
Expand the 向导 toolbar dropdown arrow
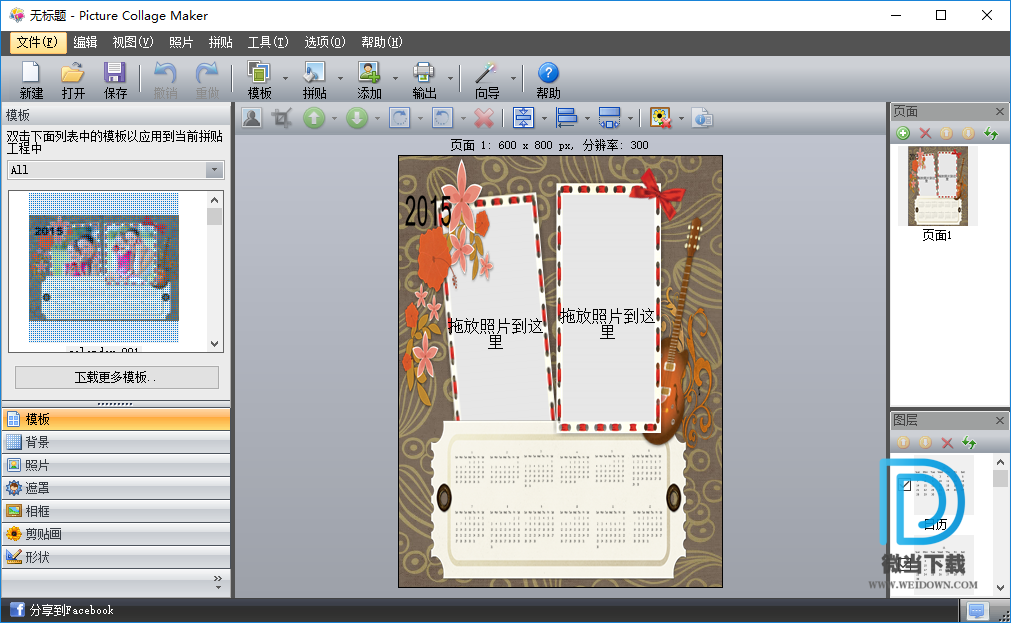513,79
